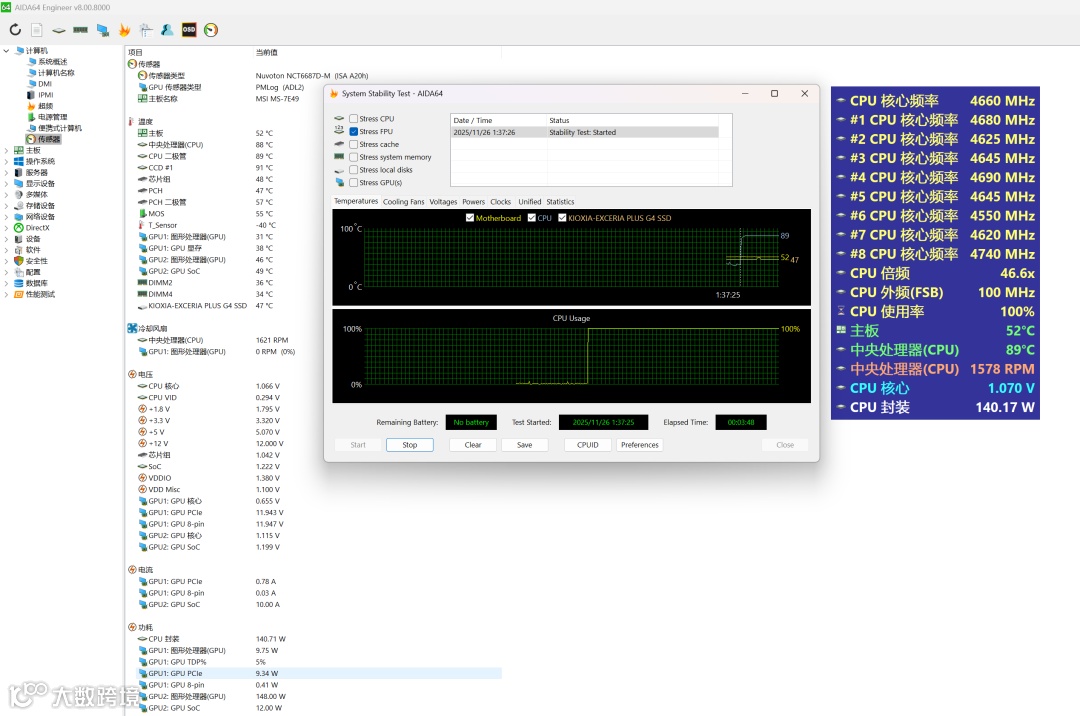Enable the Stress CPU checkbox
The image size is (1080, 716).
354,119
